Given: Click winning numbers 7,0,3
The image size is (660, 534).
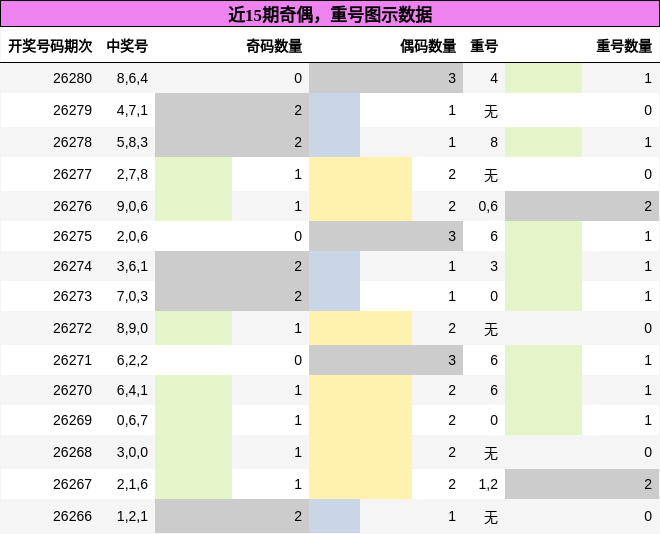Looking at the screenshot, I should [x=132, y=296].
